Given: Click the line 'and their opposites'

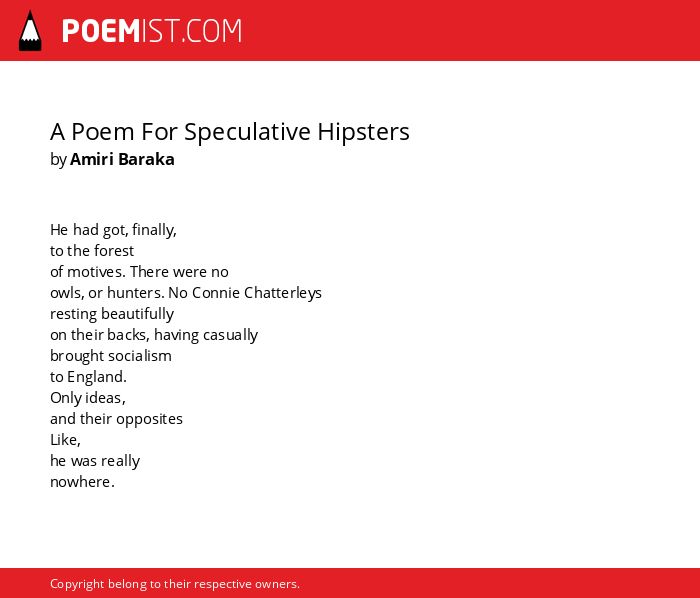Looking at the screenshot, I should [x=116, y=419].
